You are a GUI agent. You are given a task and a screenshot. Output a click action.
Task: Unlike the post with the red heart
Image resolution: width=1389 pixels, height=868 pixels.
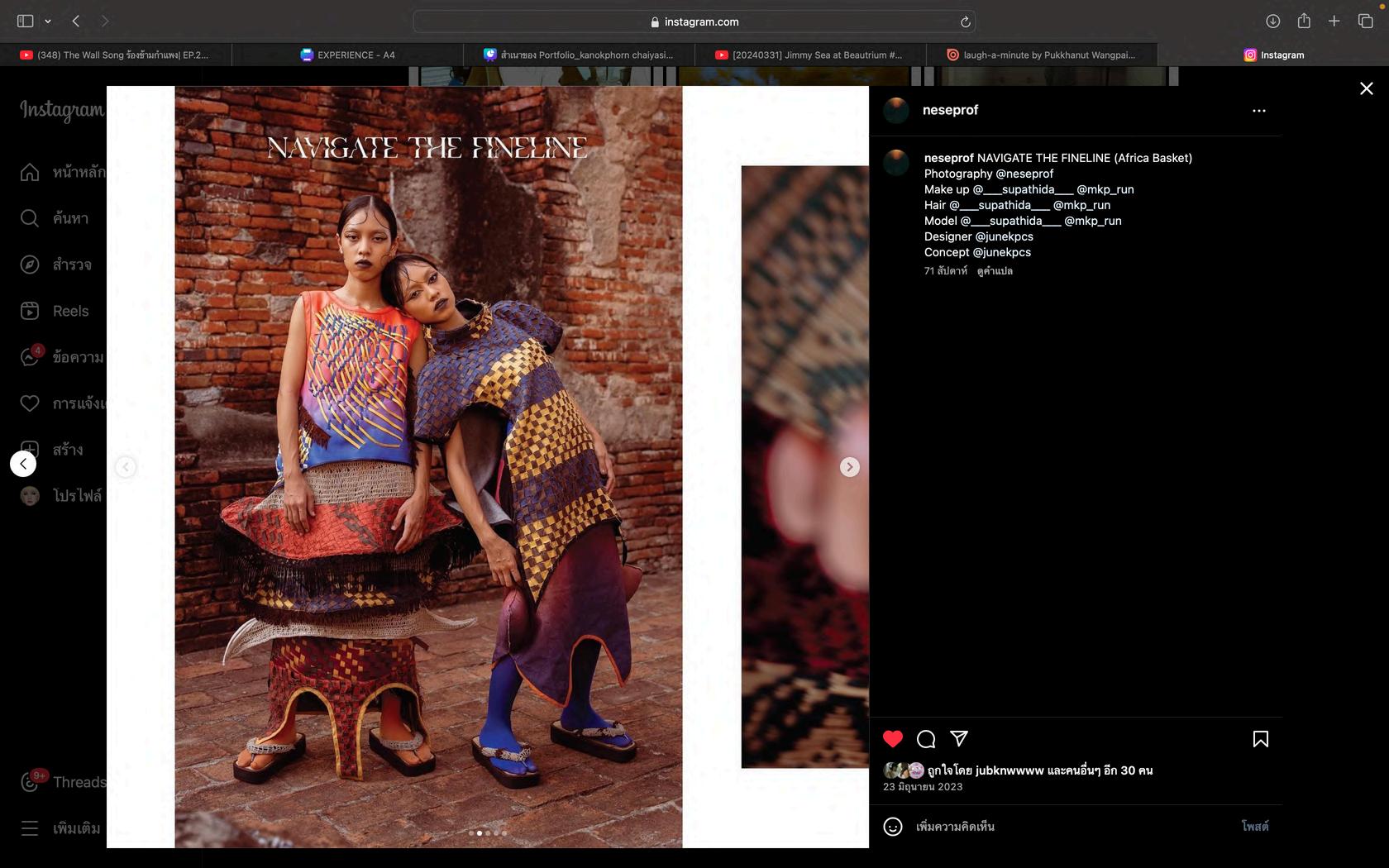tap(893, 739)
